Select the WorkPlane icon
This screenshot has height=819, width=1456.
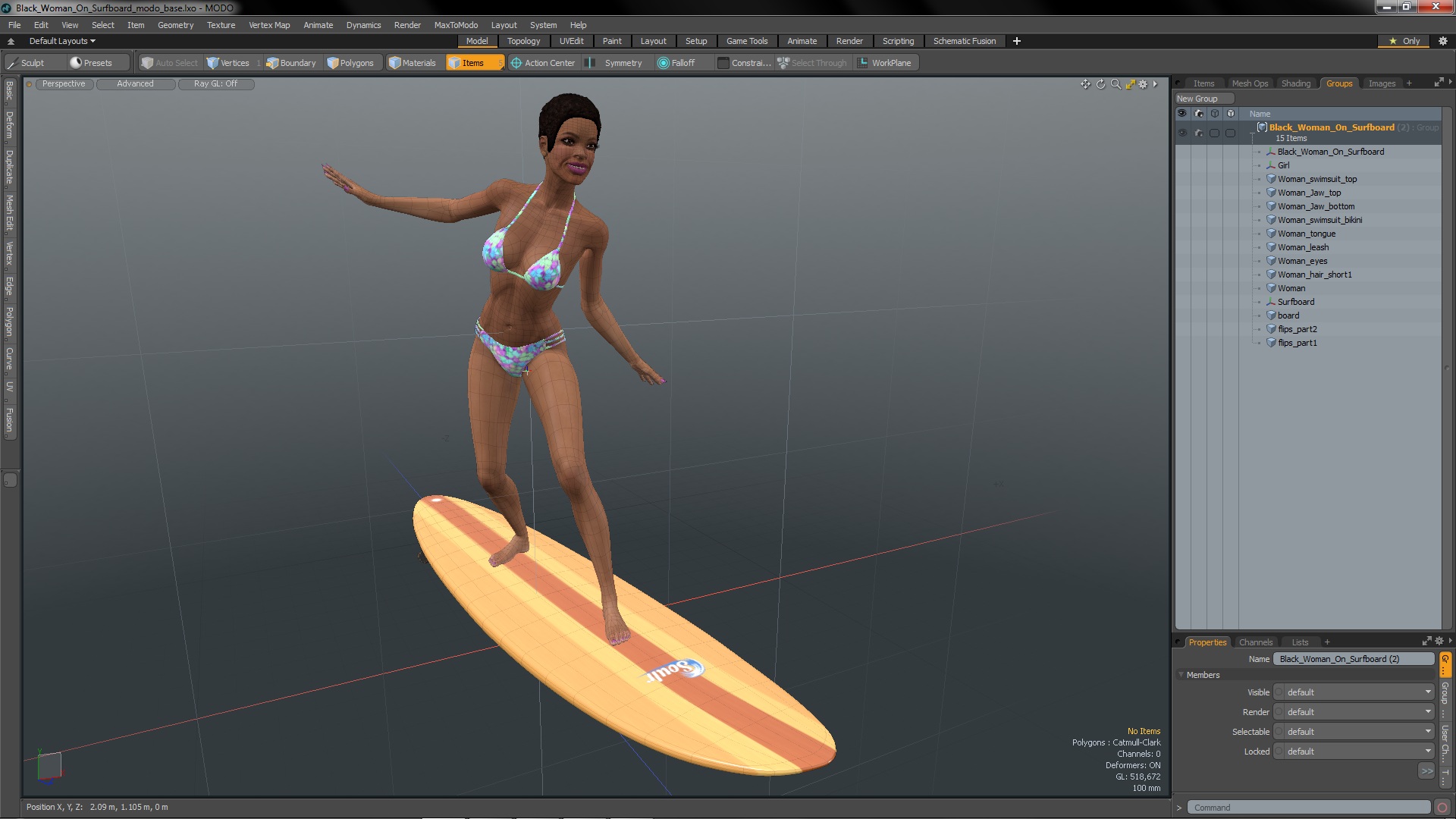(862, 63)
